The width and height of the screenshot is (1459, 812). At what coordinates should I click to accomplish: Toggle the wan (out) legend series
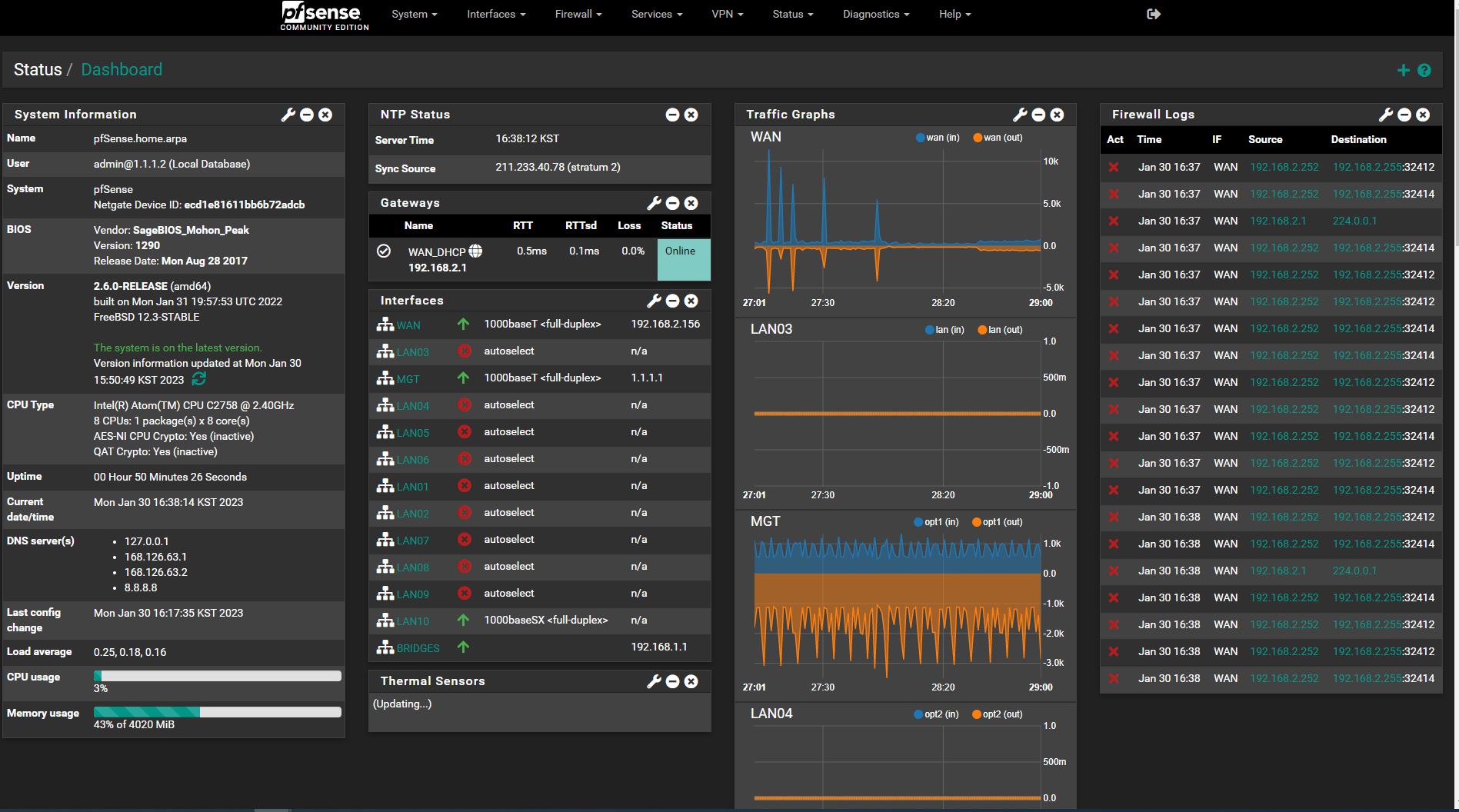[x=998, y=138]
